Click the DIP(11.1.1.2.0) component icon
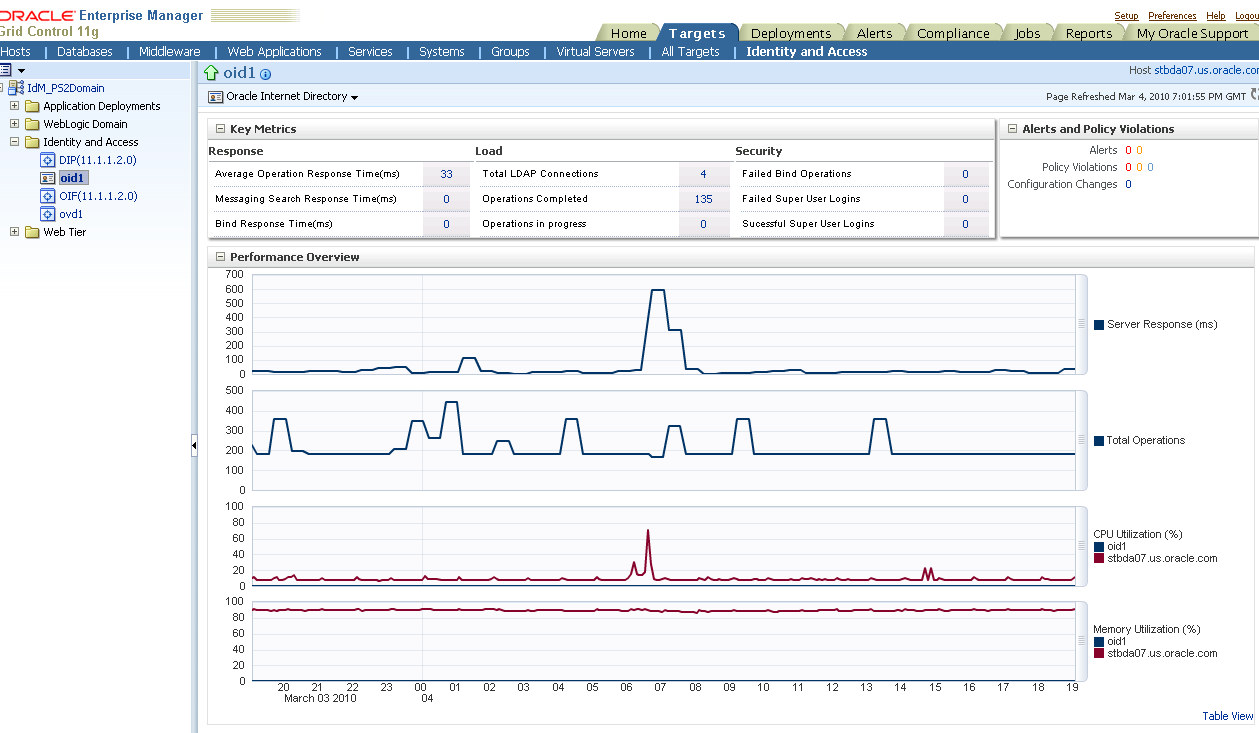This screenshot has width=1259, height=733. point(47,160)
